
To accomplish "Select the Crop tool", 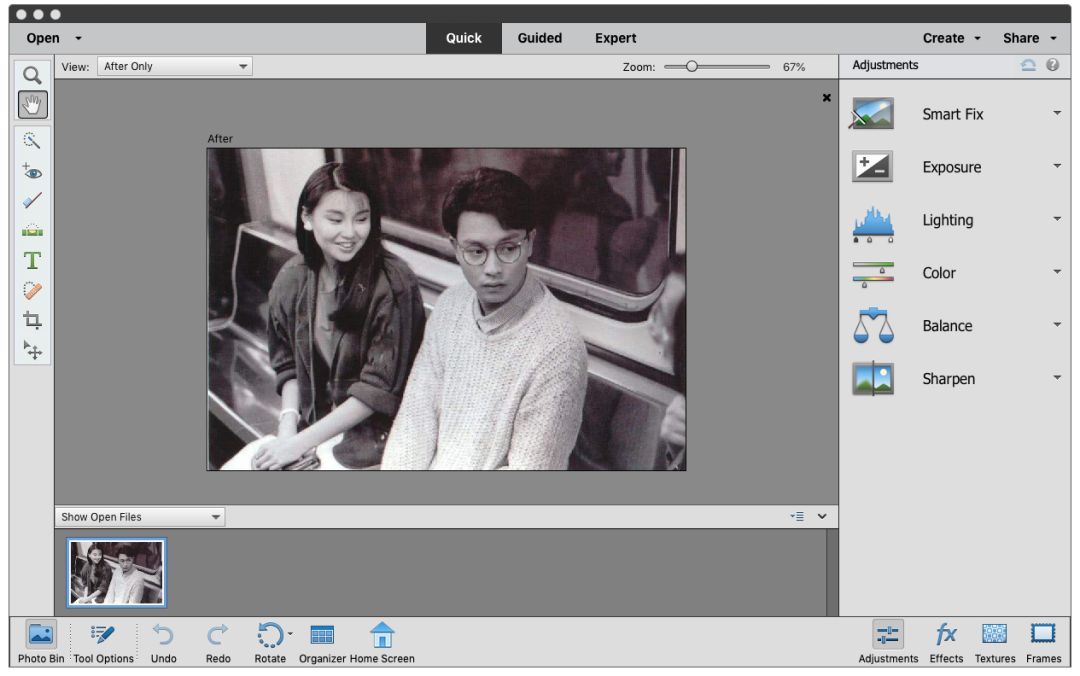I will (32, 320).
